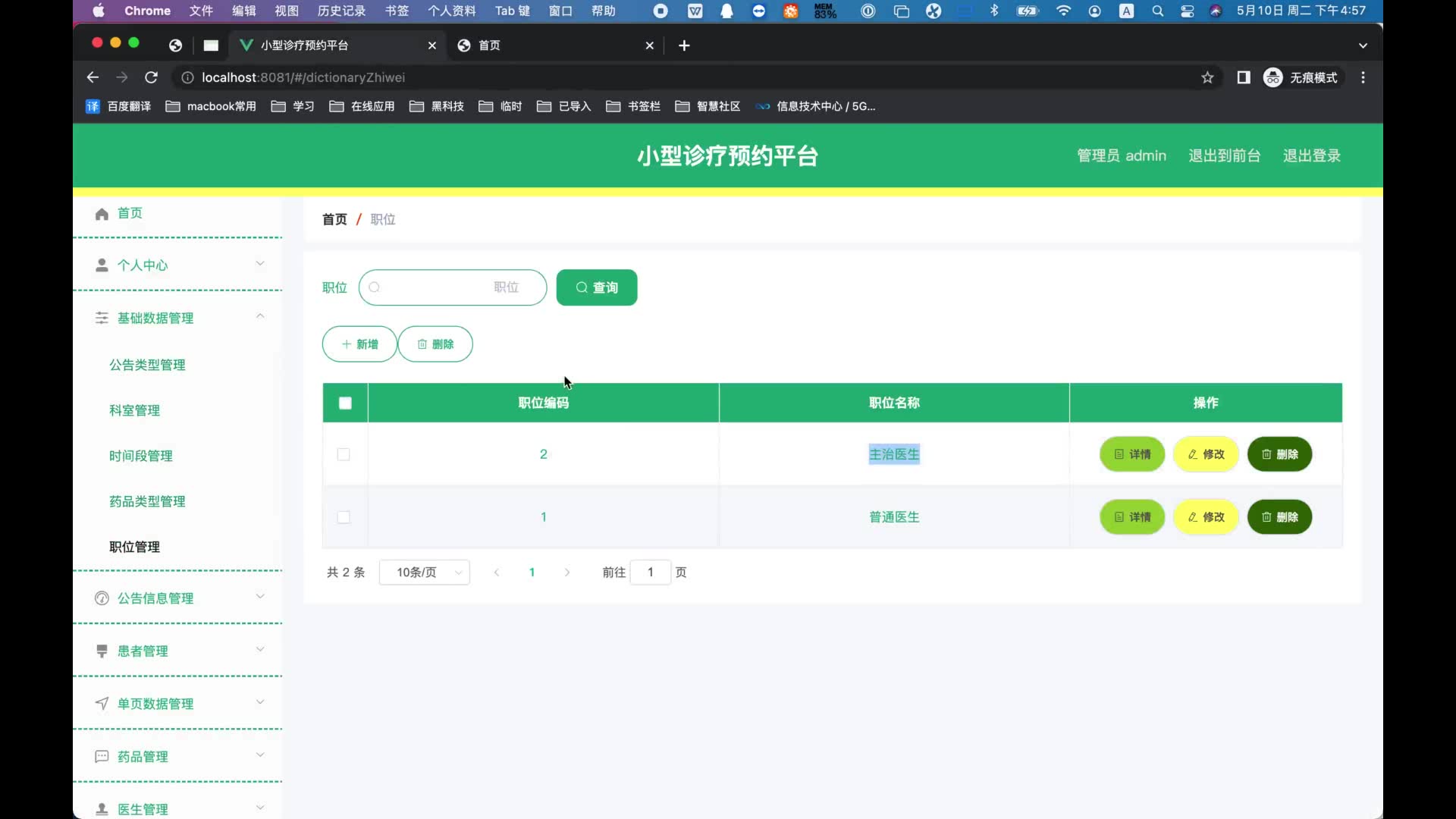Expand the 医生管理 chevron
The image size is (1456, 819).
coord(260,808)
